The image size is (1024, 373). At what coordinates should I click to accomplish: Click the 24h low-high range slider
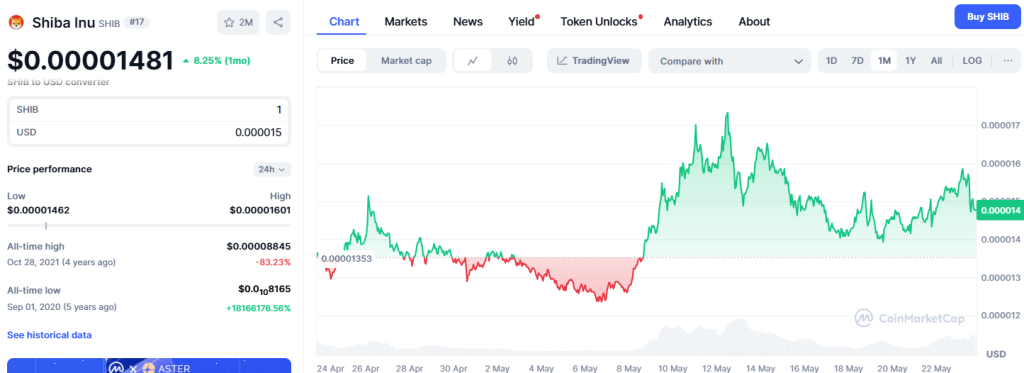pyautogui.click(x=149, y=225)
